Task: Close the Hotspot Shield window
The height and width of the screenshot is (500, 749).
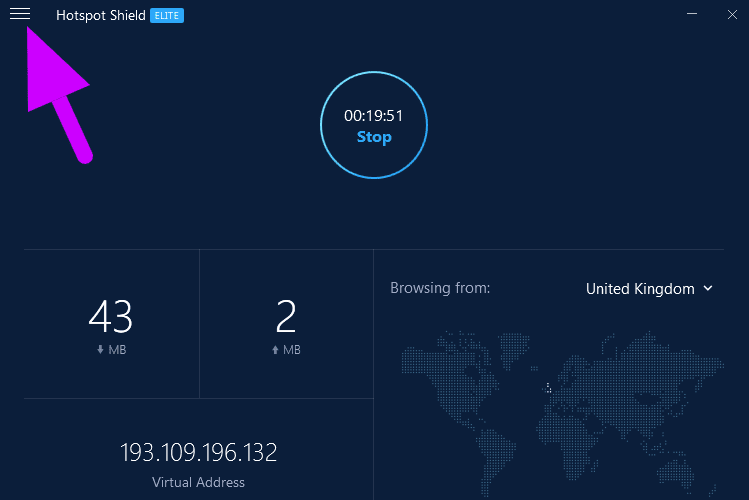Action: tap(732, 15)
